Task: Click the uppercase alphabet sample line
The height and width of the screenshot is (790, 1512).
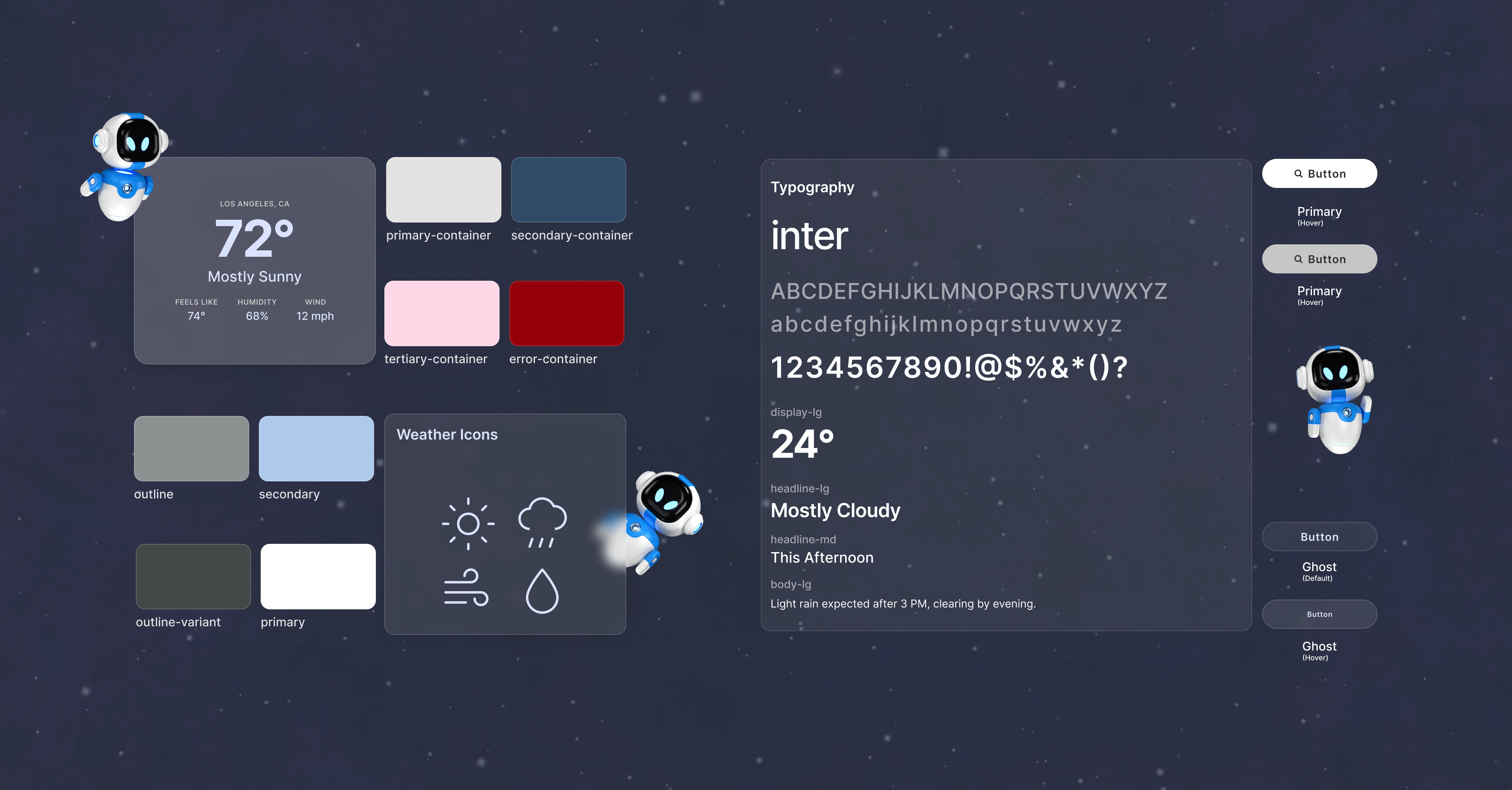Action: (x=969, y=291)
